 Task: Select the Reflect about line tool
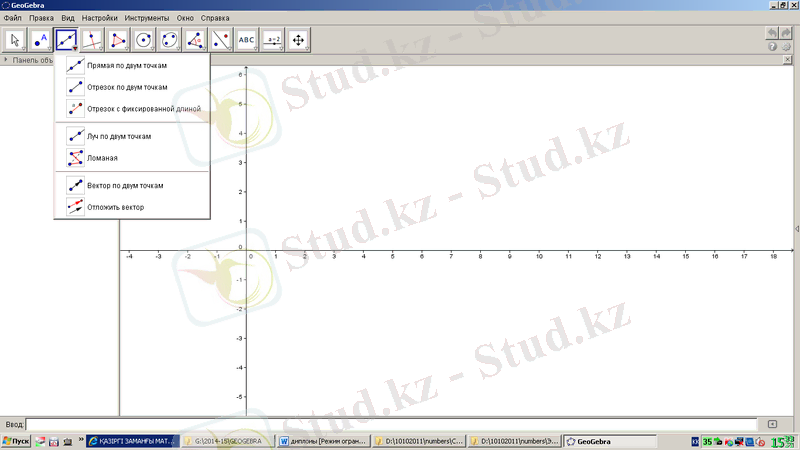point(221,40)
